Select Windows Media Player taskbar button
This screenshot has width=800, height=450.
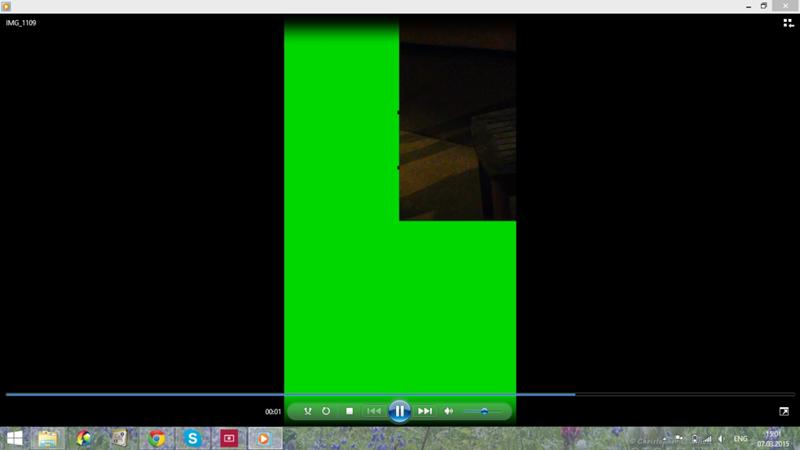(265, 438)
